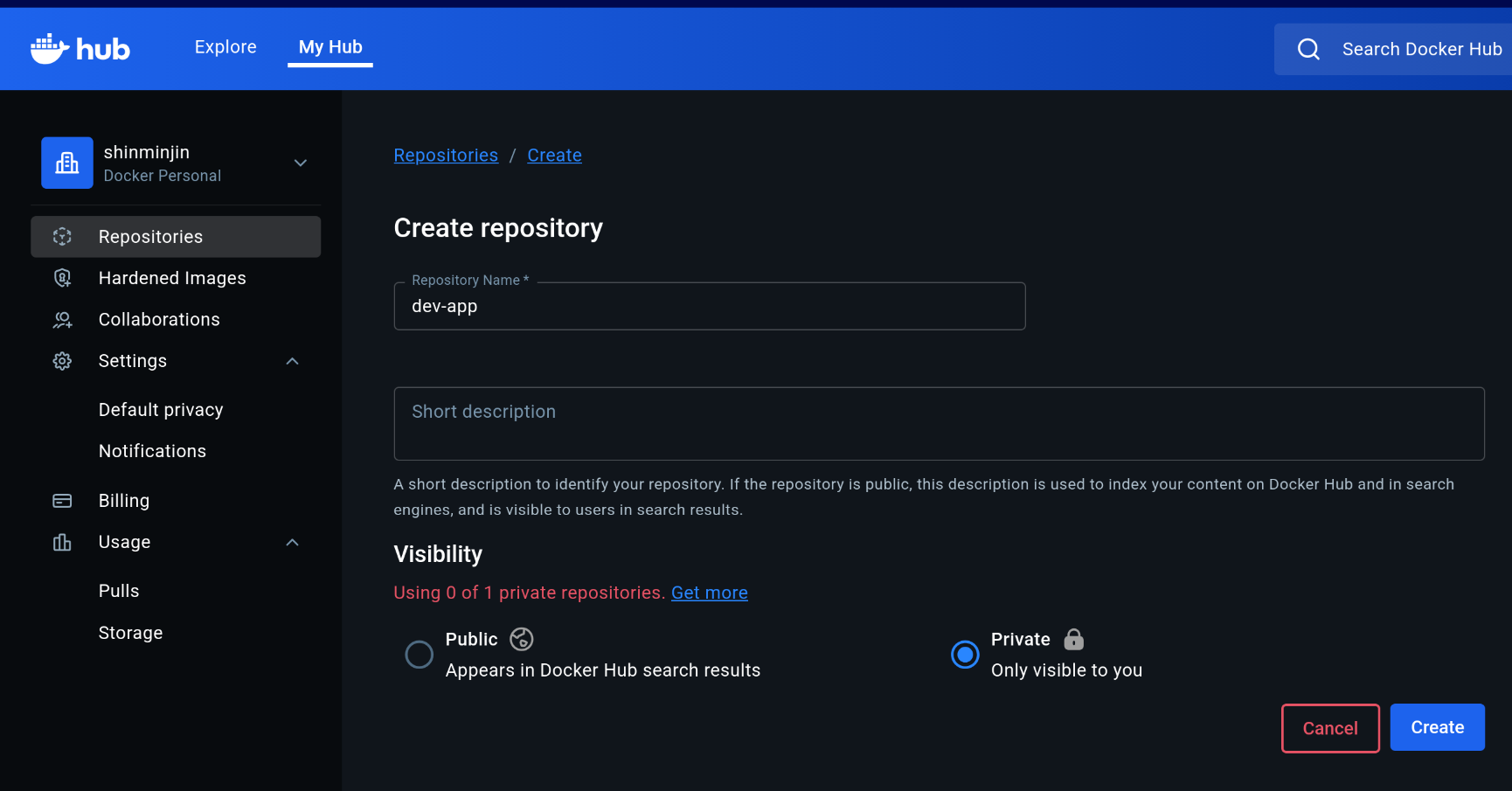1512x791 pixels.
Task: Click the Search Docker Hub field
Action: click(1393, 49)
